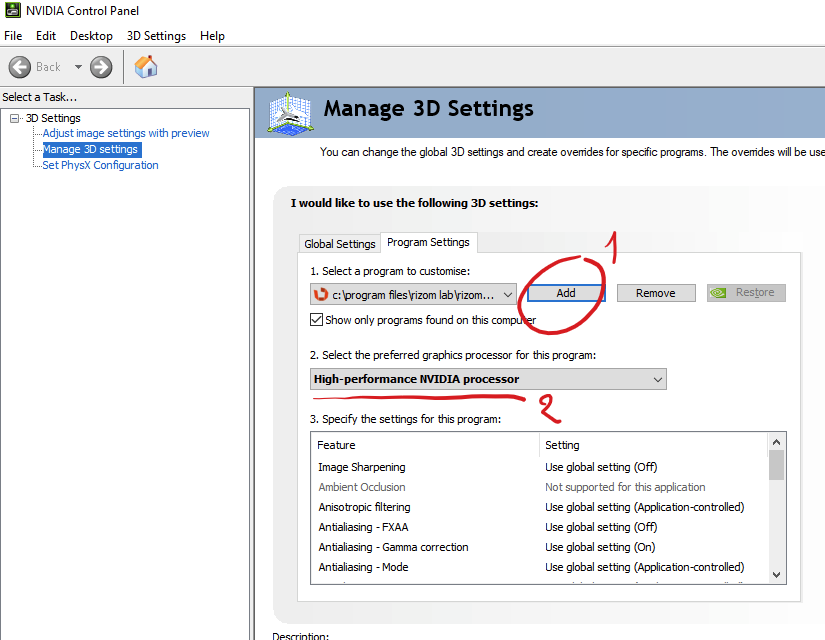Click the NVIDIA Control Panel title icon
825x640 pixels.
coord(13,10)
